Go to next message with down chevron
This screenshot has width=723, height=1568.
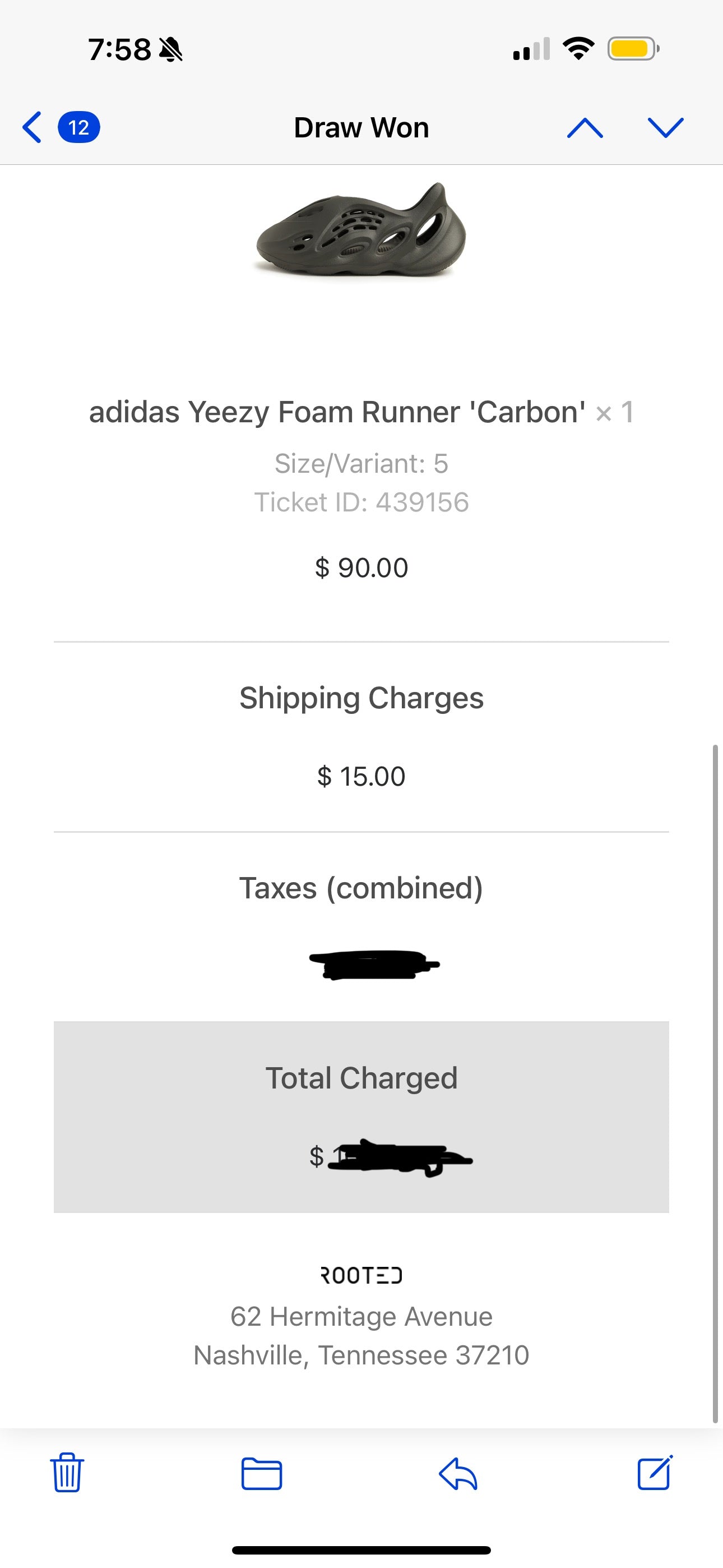click(x=666, y=128)
